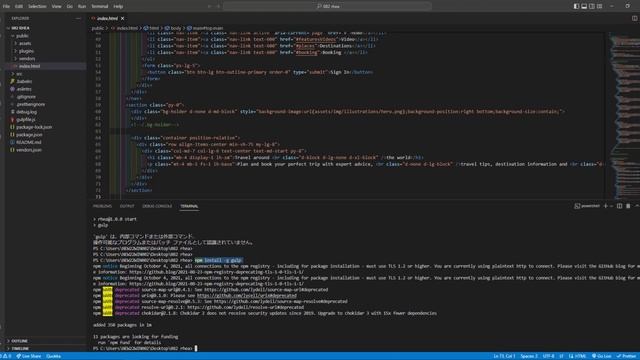Open package-lock.json file

point(34,127)
